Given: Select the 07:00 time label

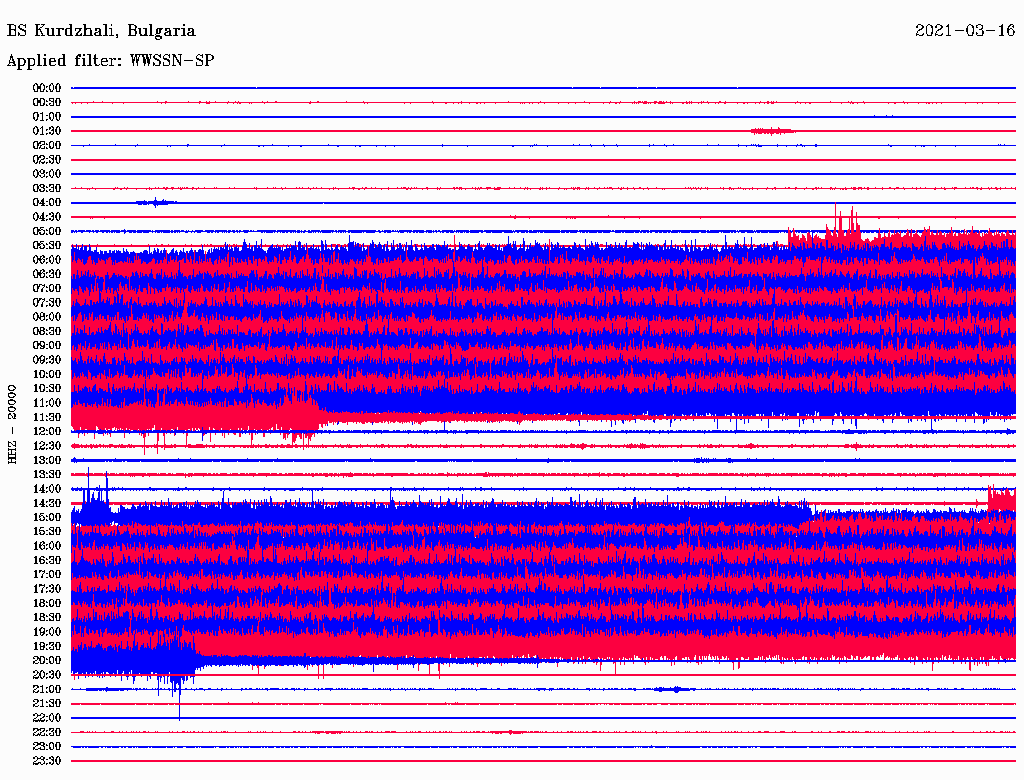Looking at the screenshot, I should (47, 288).
